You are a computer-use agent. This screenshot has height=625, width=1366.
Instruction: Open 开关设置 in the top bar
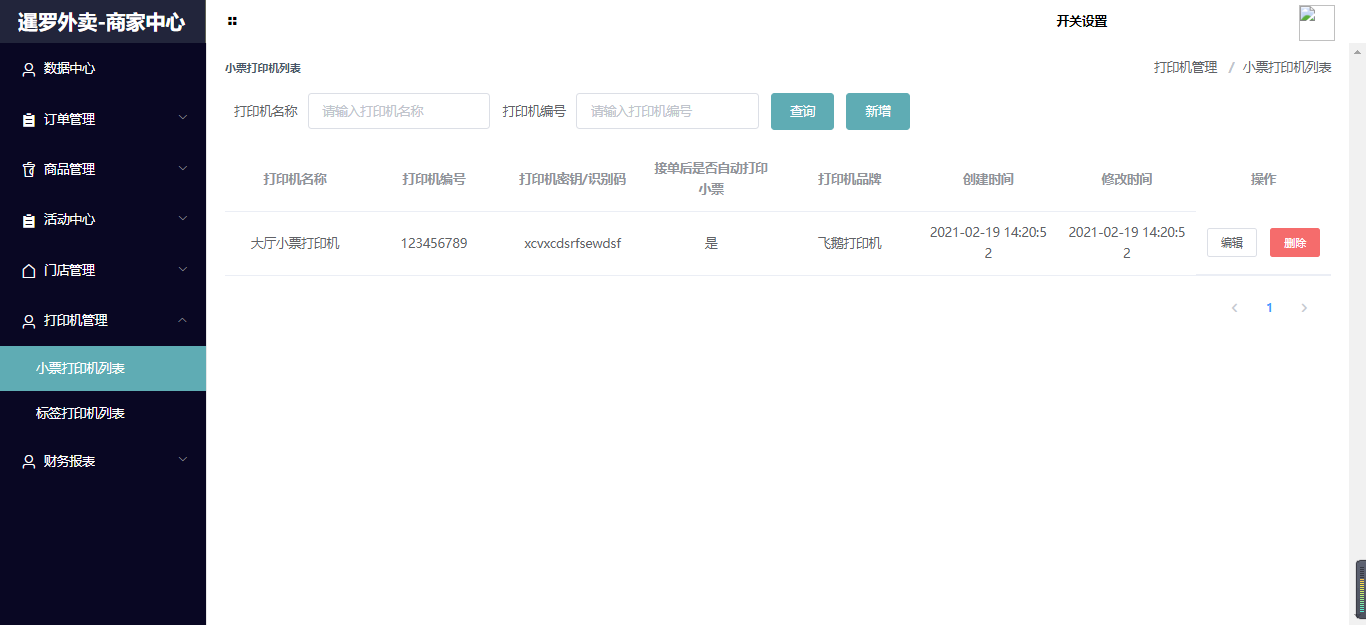click(1082, 21)
